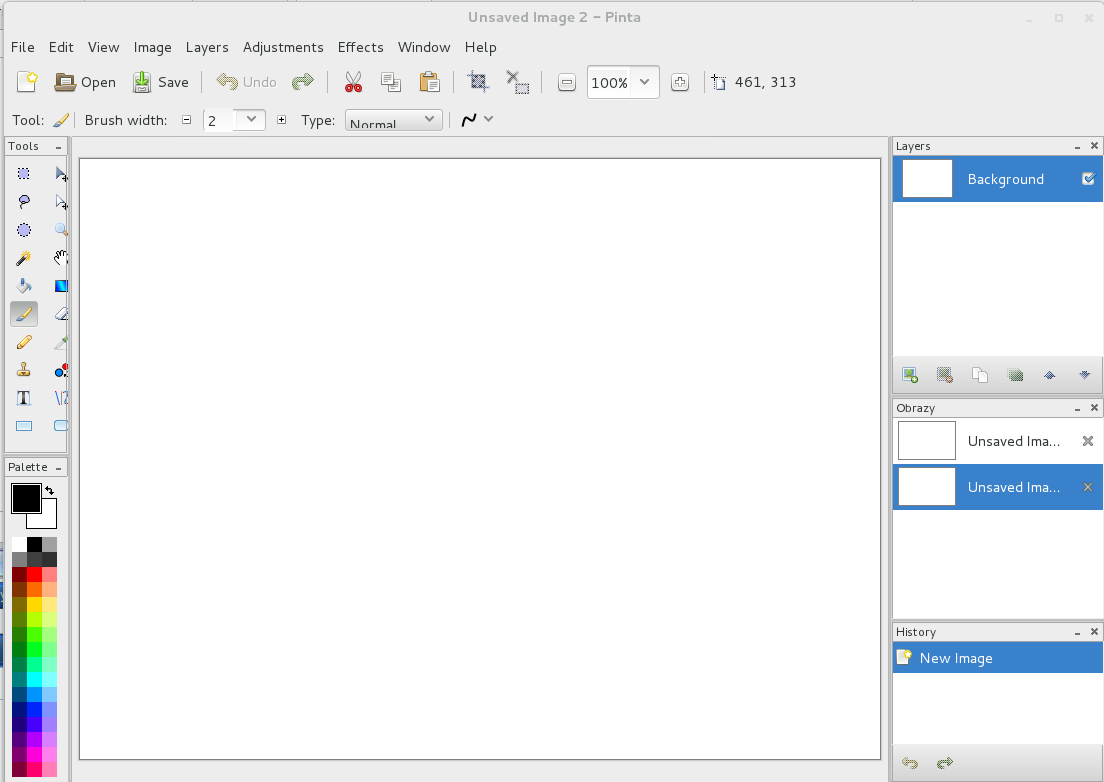Click the Crop to Selection icon
1104x782 pixels.
478,82
